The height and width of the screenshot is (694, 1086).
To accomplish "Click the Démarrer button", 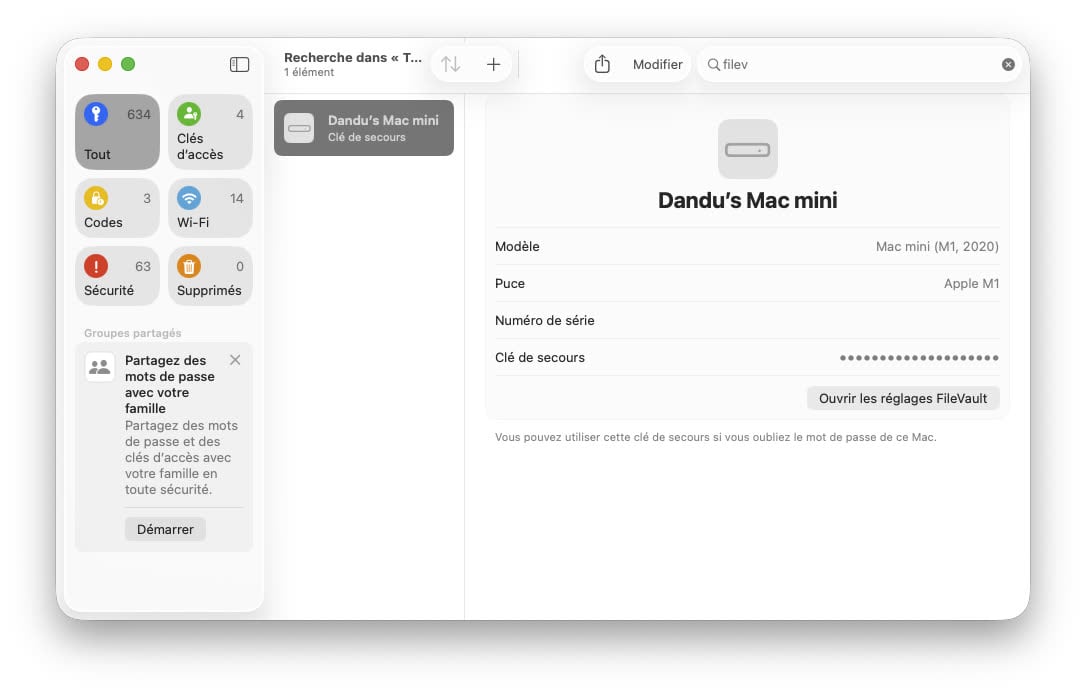I will pos(165,529).
